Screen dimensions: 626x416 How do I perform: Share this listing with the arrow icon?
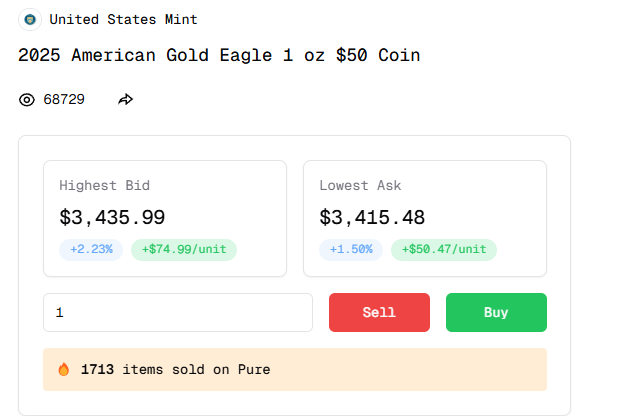[x=126, y=100]
